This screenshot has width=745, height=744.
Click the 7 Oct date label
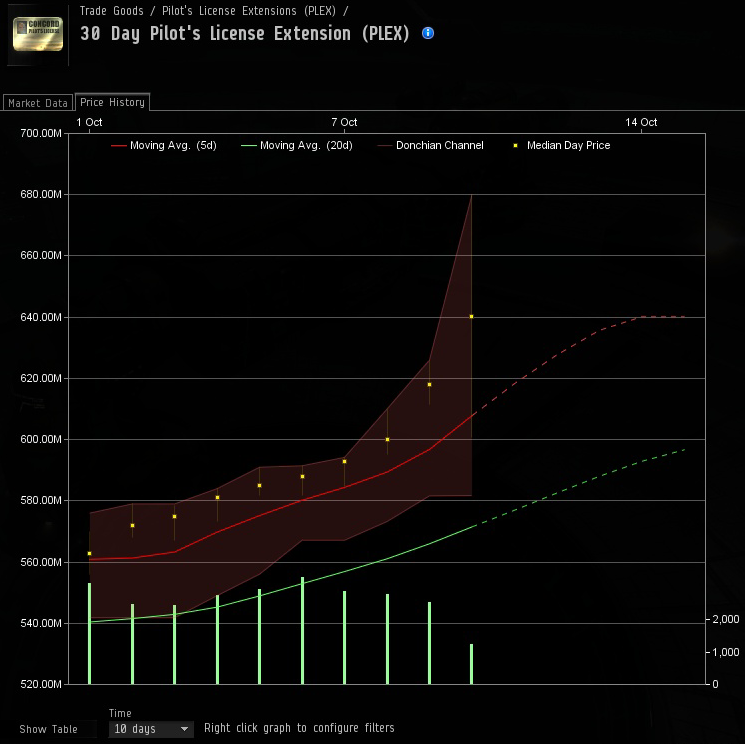[344, 122]
